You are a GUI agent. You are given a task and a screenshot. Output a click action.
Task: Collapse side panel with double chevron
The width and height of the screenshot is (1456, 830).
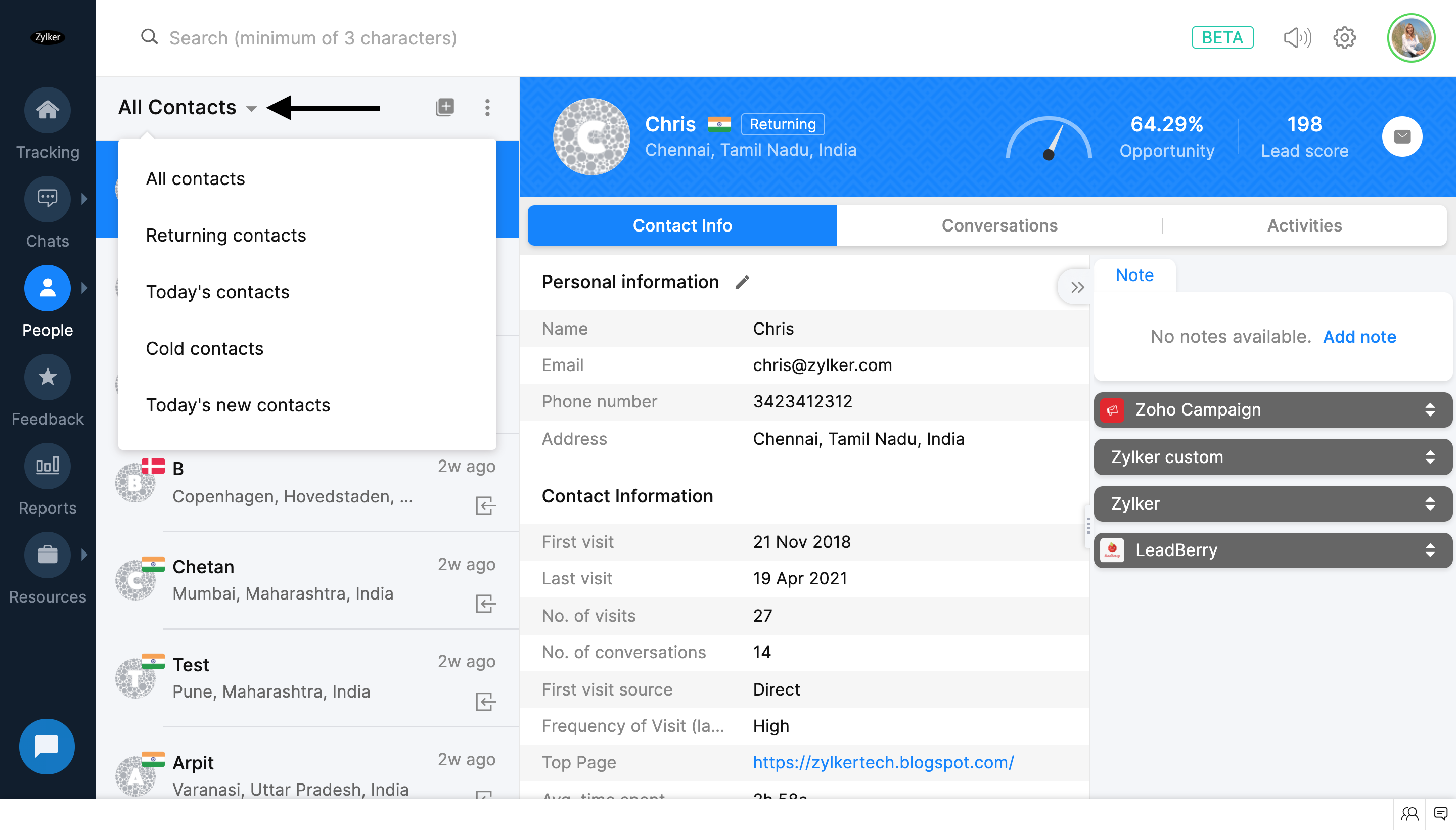[x=1076, y=287]
